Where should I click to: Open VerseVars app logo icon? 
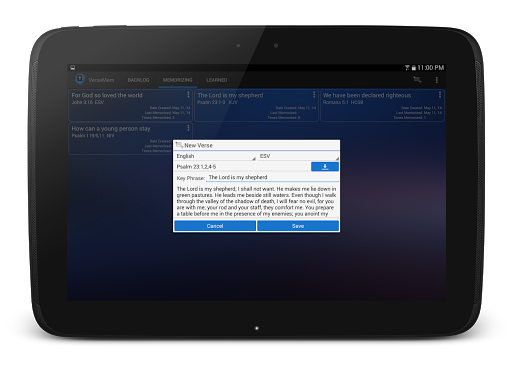pyautogui.click(x=80, y=79)
